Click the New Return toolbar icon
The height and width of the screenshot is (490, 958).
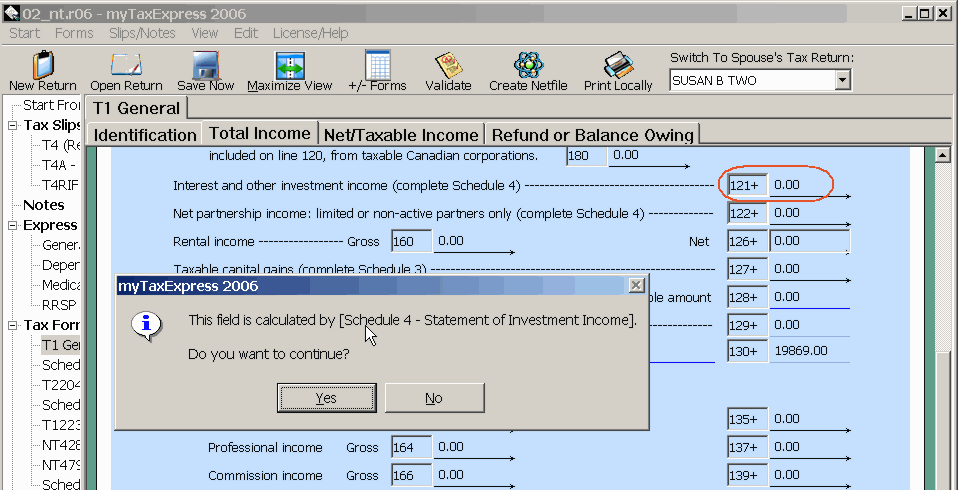point(42,66)
